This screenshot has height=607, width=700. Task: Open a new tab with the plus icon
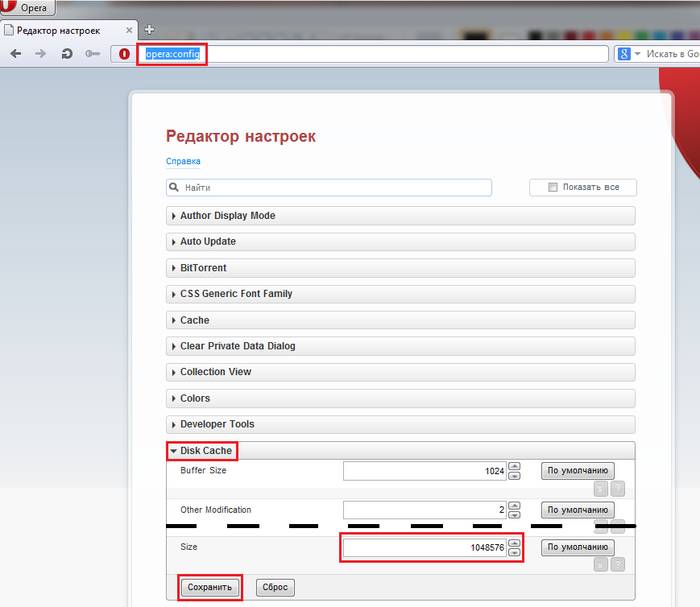pyautogui.click(x=149, y=30)
